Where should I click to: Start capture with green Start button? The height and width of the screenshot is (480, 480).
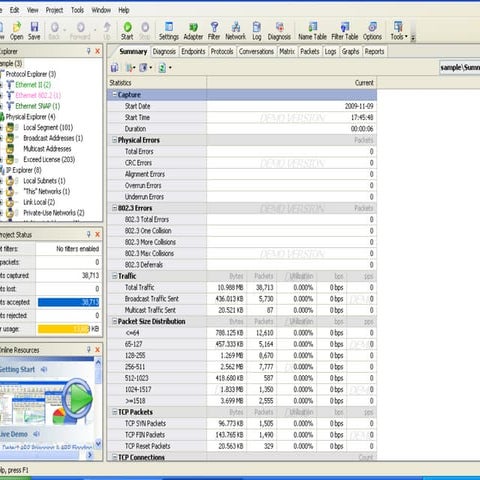click(127, 31)
